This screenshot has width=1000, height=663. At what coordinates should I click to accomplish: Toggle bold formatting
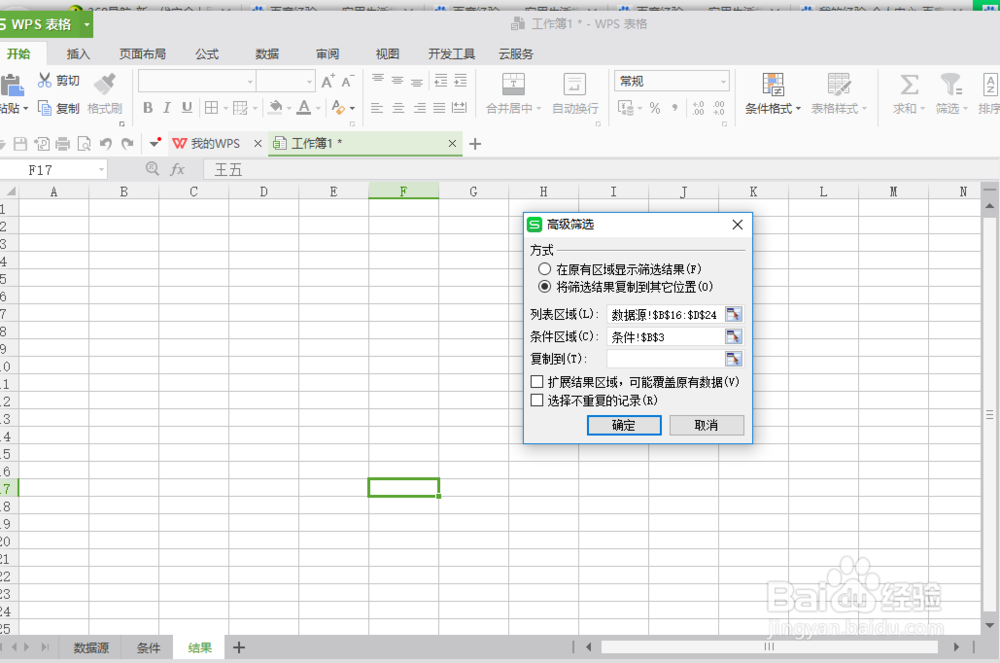[x=148, y=108]
